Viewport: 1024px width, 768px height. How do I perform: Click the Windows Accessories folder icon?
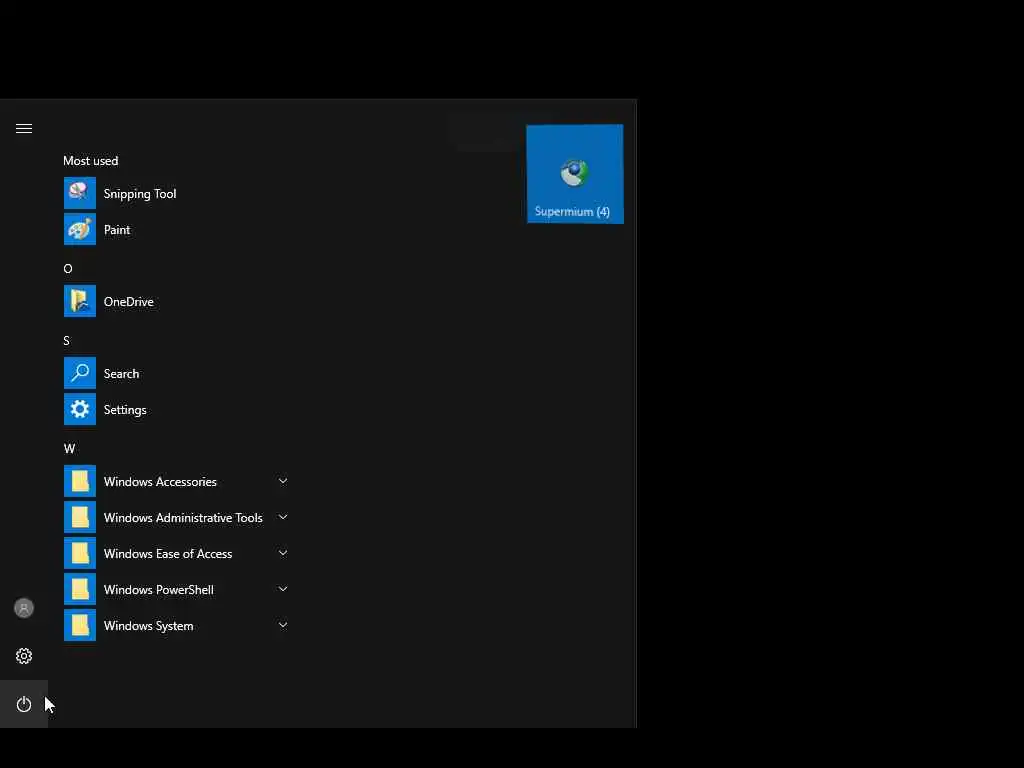pyautogui.click(x=80, y=481)
